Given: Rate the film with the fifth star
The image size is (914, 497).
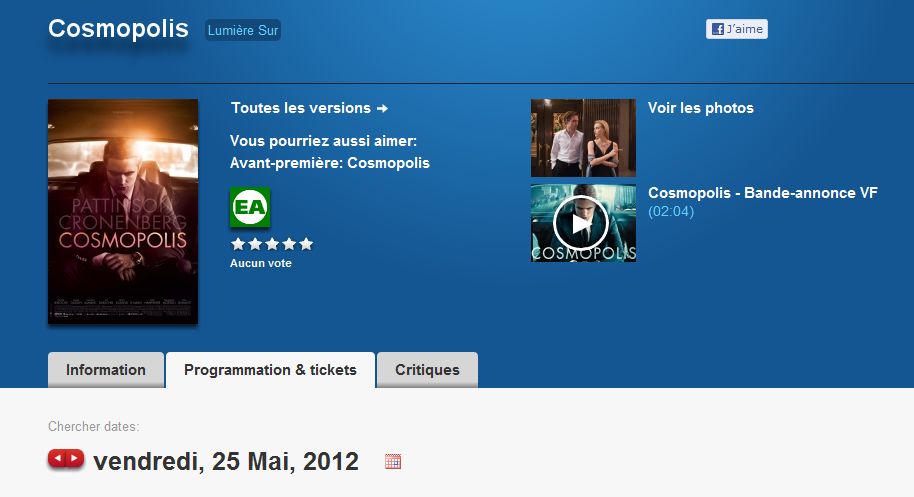Looking at the screenshot, I should [306, 244].
